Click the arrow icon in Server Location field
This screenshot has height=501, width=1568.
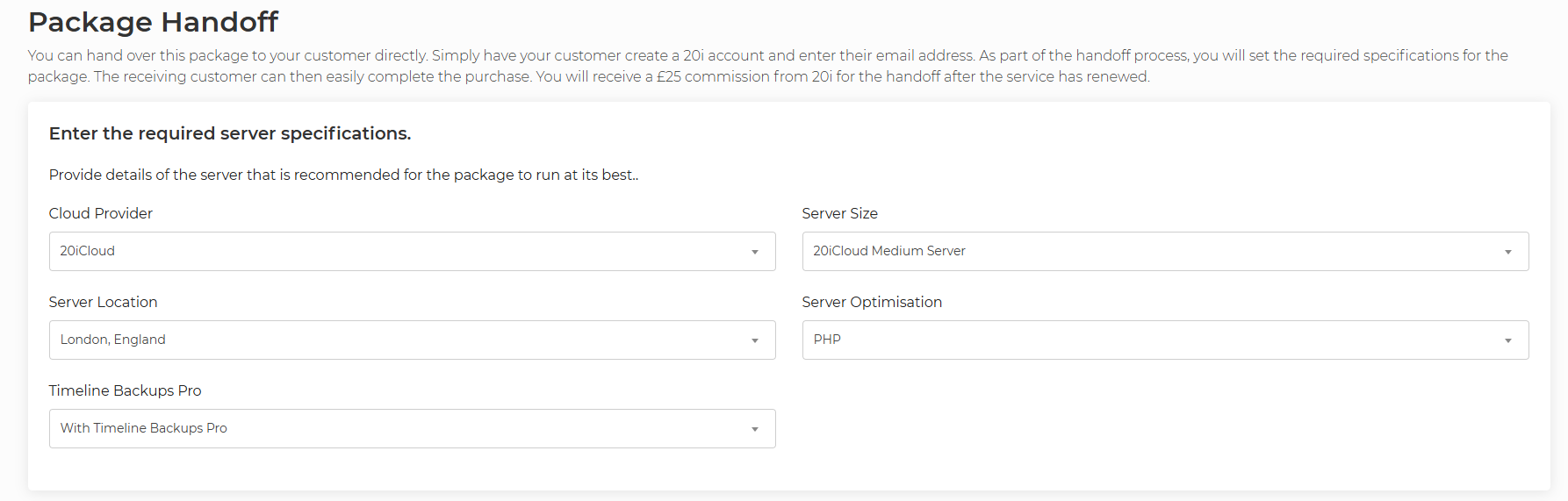tap(754, 340)
